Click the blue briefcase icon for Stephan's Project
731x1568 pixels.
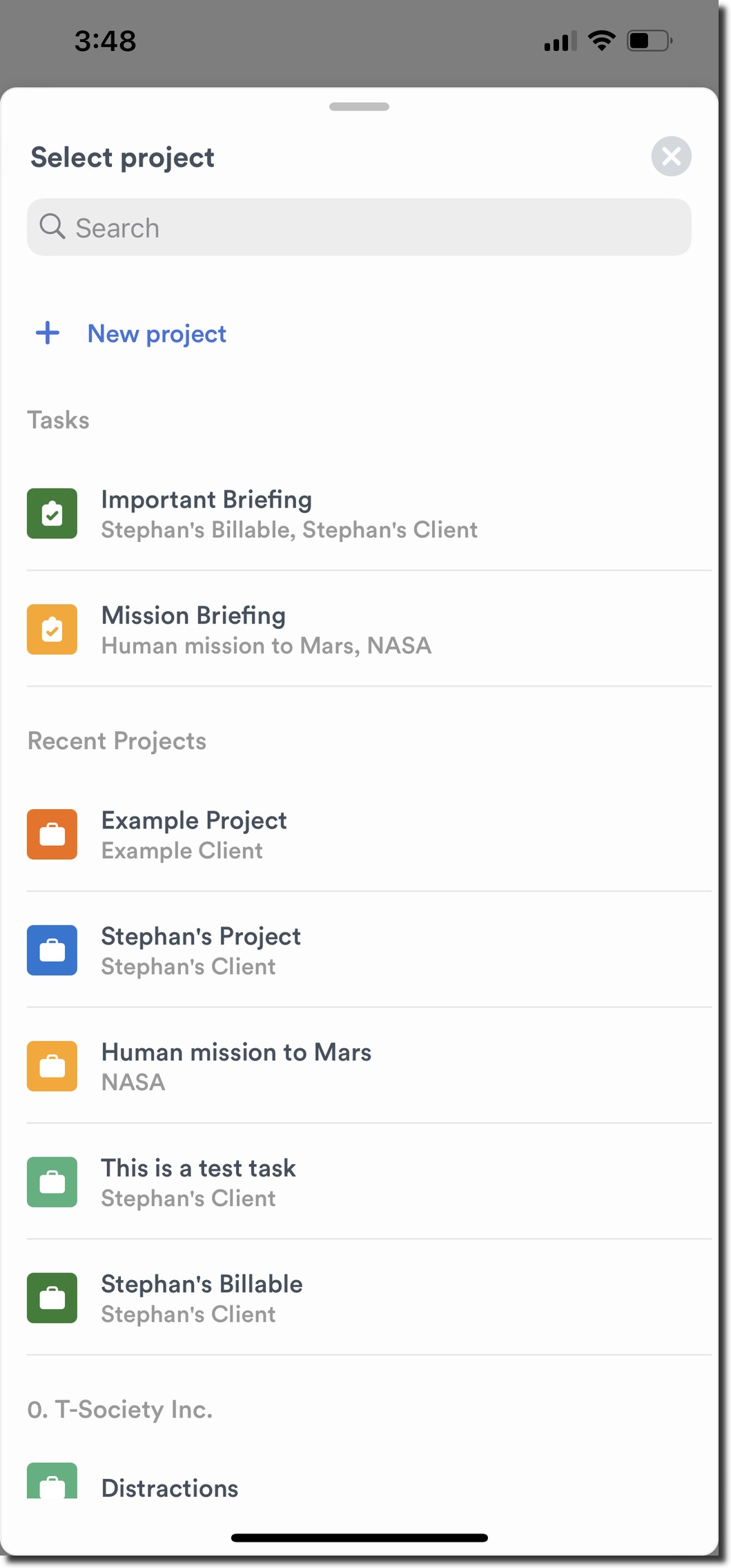point(52,950)
